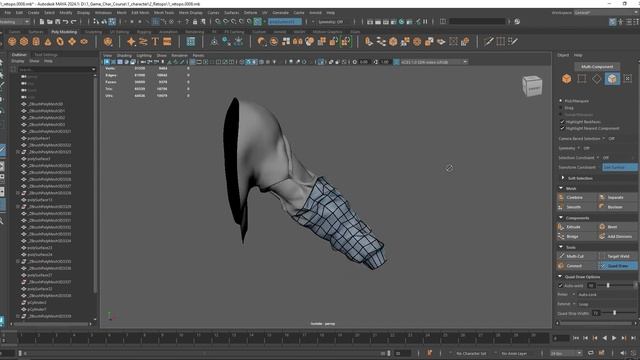The width and height of the screenshot is (640, 360).
Task: Select polySurface1 in the outliner
Action: click(39, 138)
